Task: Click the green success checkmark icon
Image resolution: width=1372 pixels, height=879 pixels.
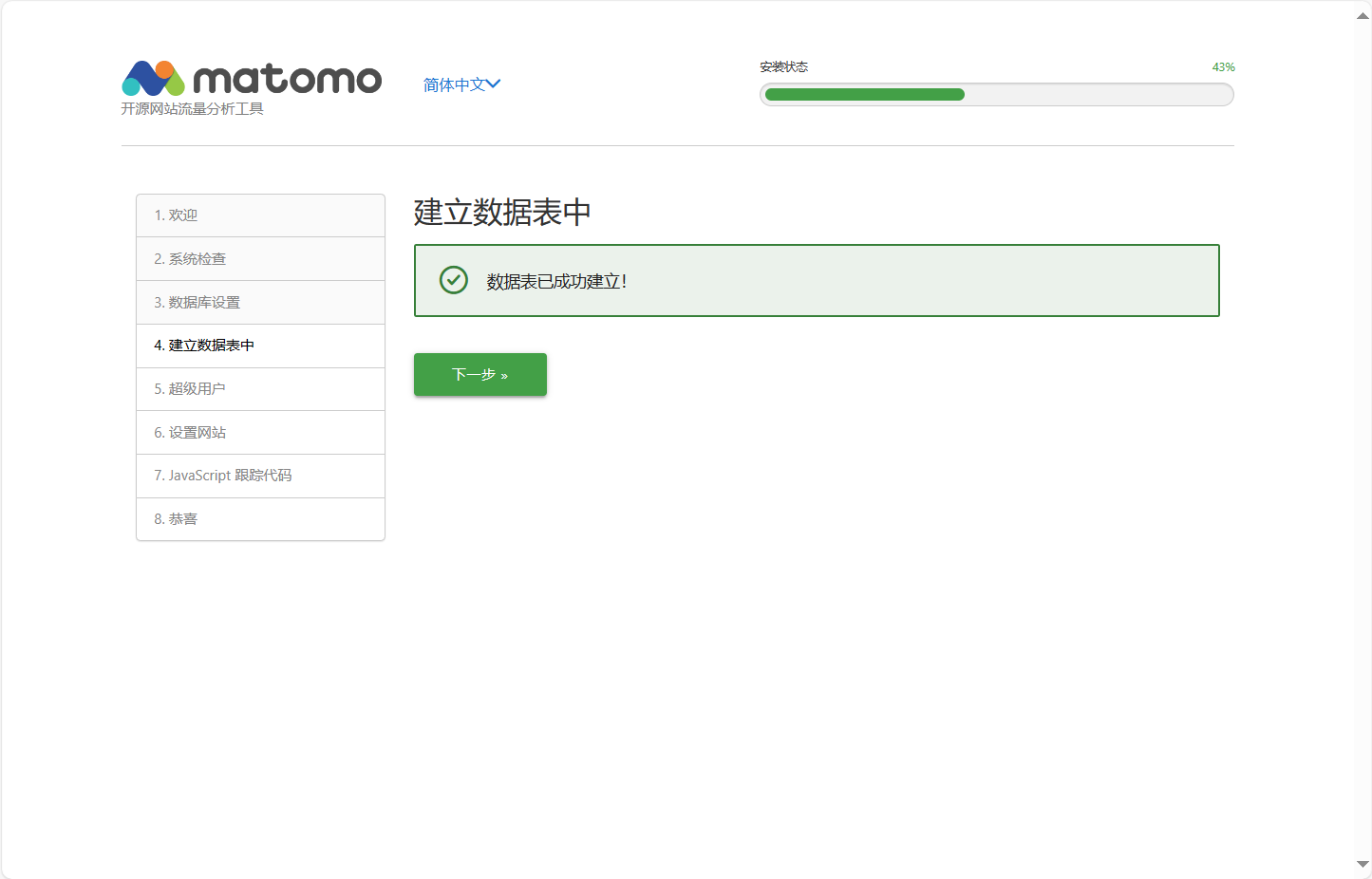Action: click(x=454, y=280)
